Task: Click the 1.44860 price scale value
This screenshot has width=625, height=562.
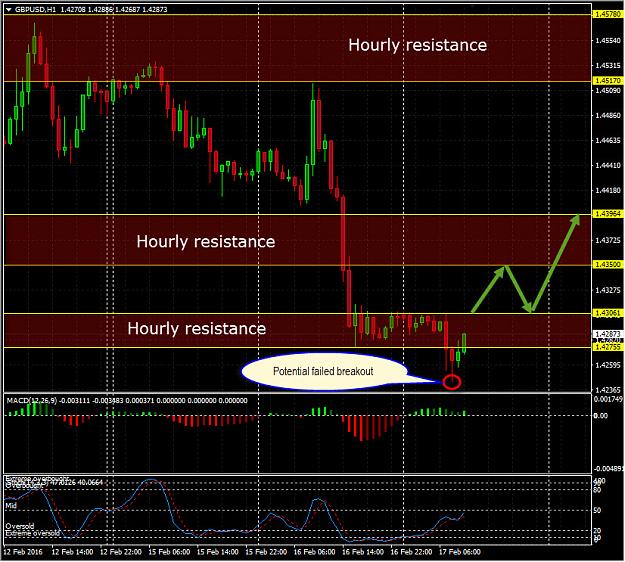Action: (608, 116)
